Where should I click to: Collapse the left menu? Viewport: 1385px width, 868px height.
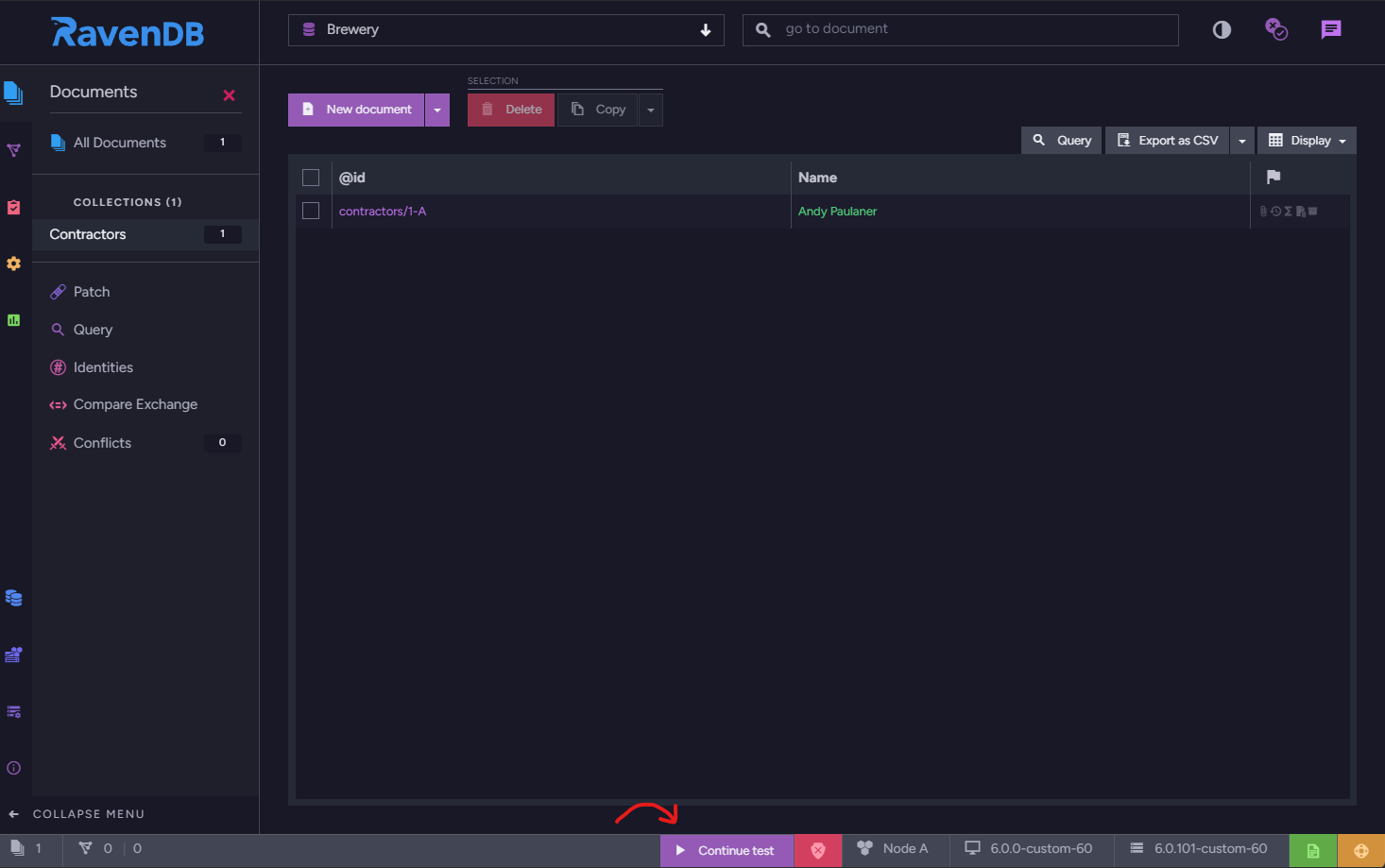click(x=77, y=814)
